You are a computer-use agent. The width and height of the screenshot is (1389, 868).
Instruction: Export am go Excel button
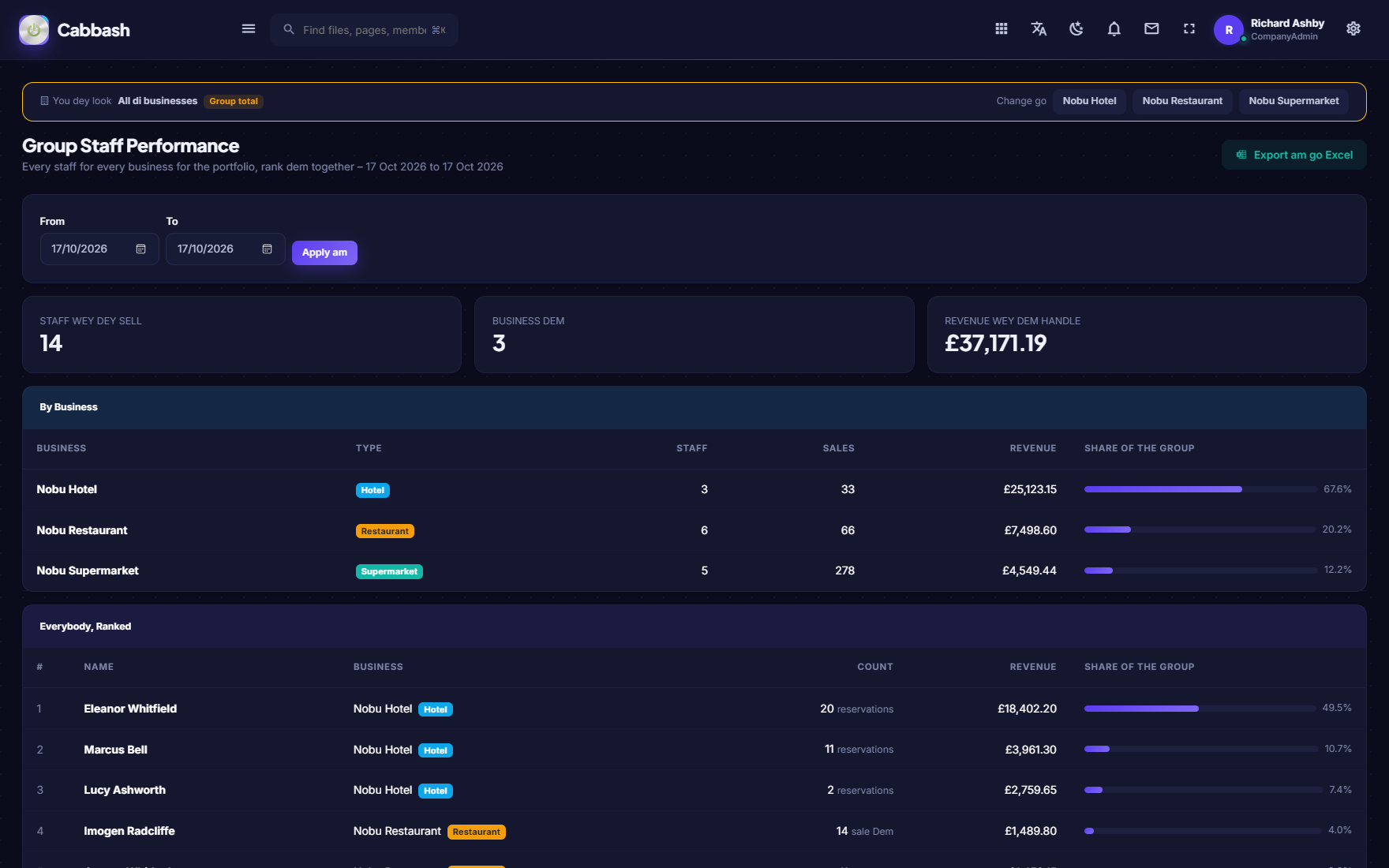pyautogui.click(x=1294, y=155)
